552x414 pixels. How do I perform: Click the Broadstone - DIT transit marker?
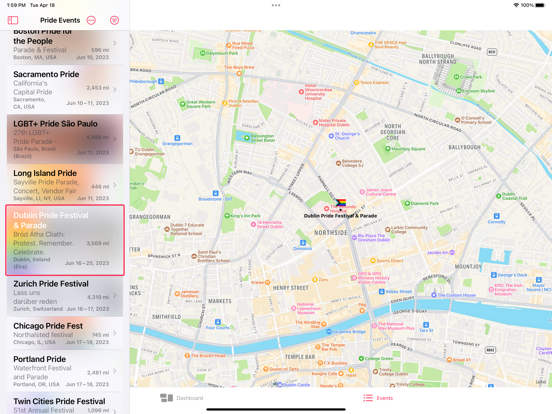[215, 193]
